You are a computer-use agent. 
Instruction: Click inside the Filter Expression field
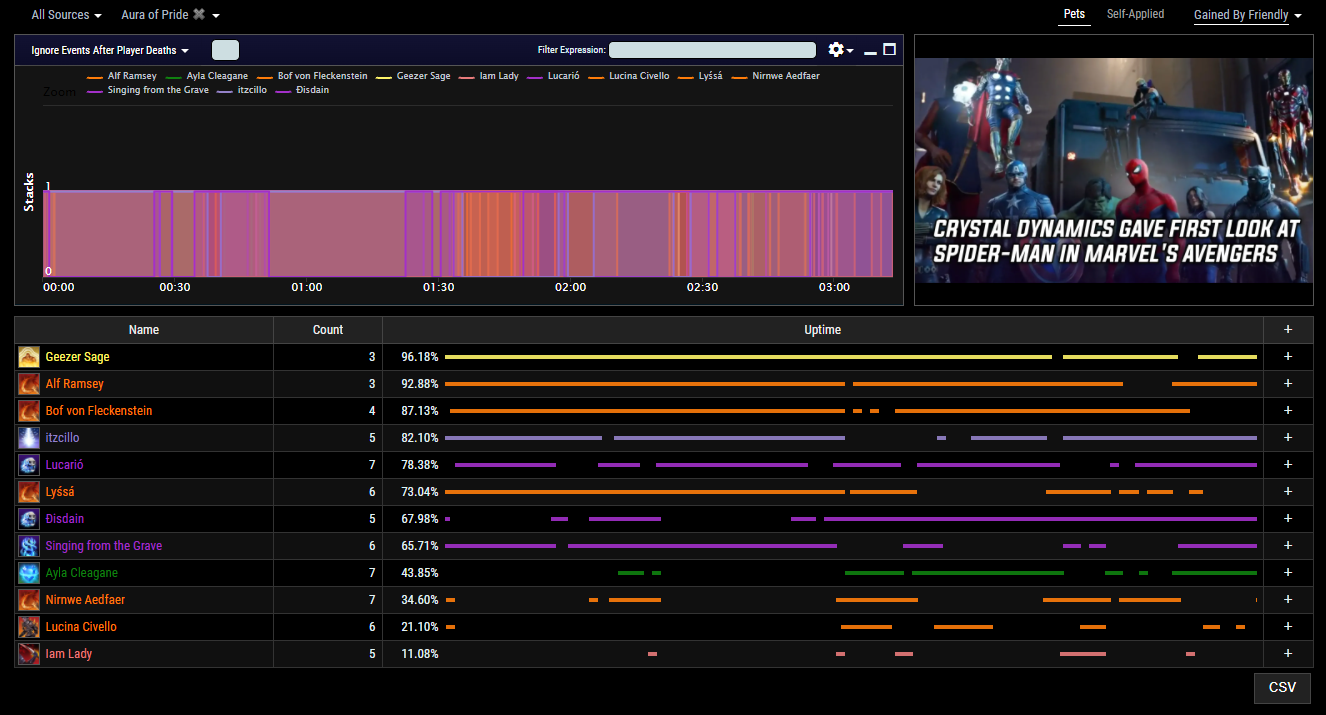tap(713, 50)
